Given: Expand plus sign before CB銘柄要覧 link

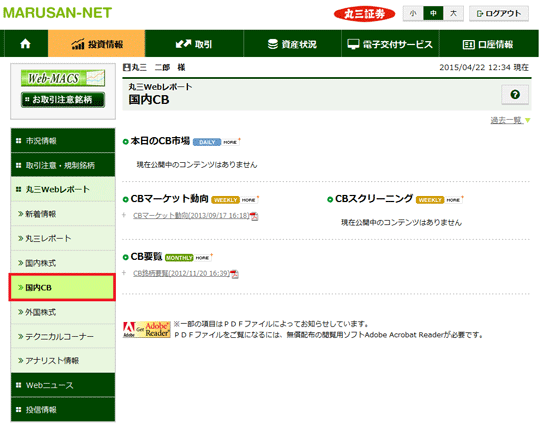Looking at the screenshot, I should pos(124,273).
